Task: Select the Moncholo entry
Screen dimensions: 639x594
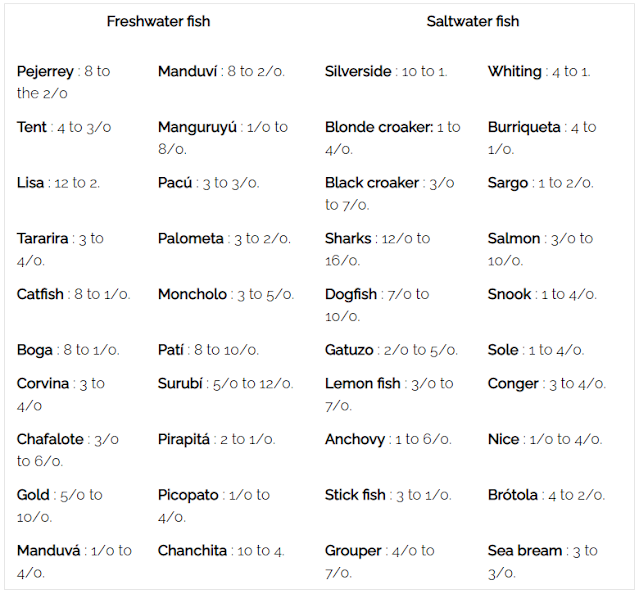Action: tap(226, 294)
